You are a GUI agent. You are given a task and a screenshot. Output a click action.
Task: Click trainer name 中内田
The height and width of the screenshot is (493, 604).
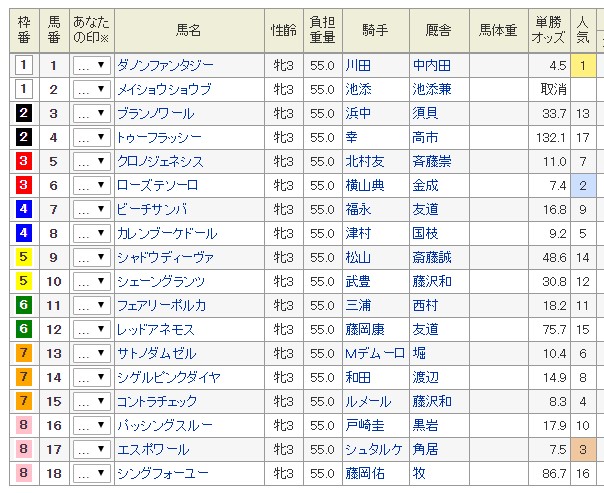431,65
